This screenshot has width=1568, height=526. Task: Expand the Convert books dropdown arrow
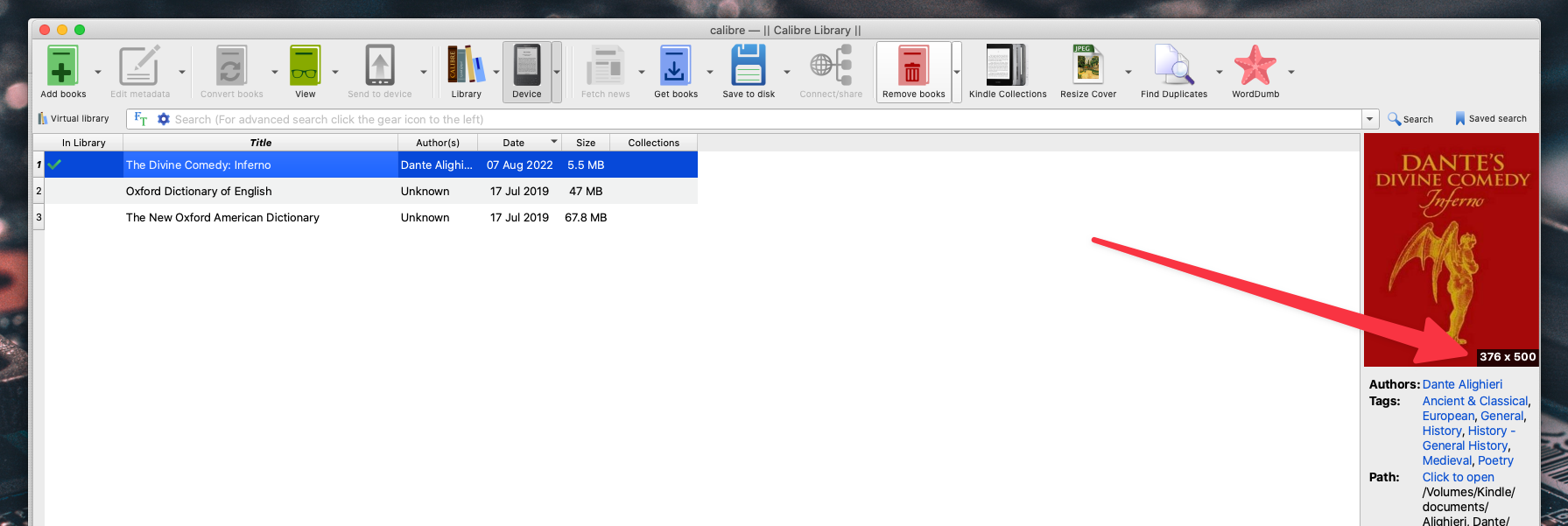[x=275, y=73]
